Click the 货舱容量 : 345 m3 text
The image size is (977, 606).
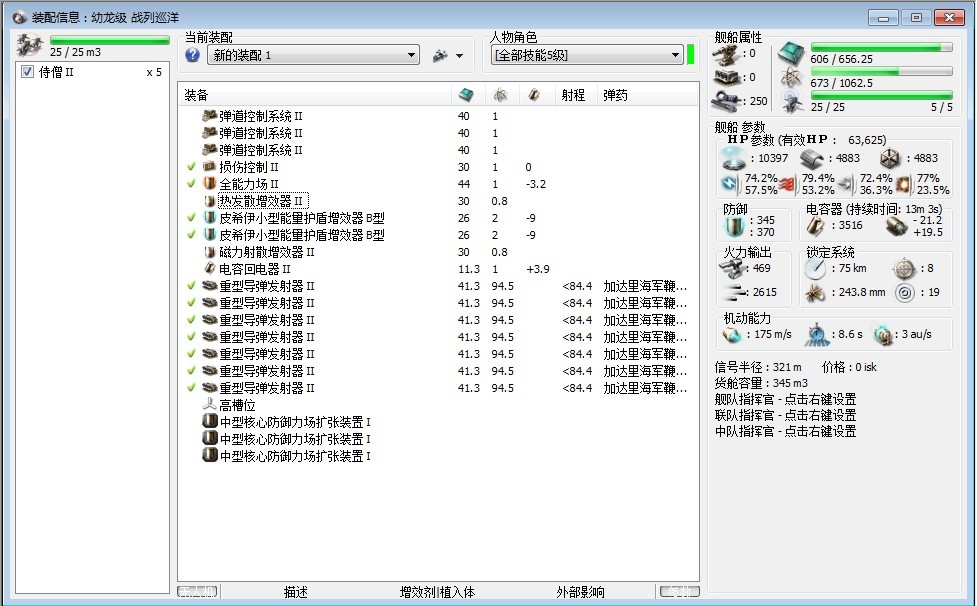[x=761, y=383]
